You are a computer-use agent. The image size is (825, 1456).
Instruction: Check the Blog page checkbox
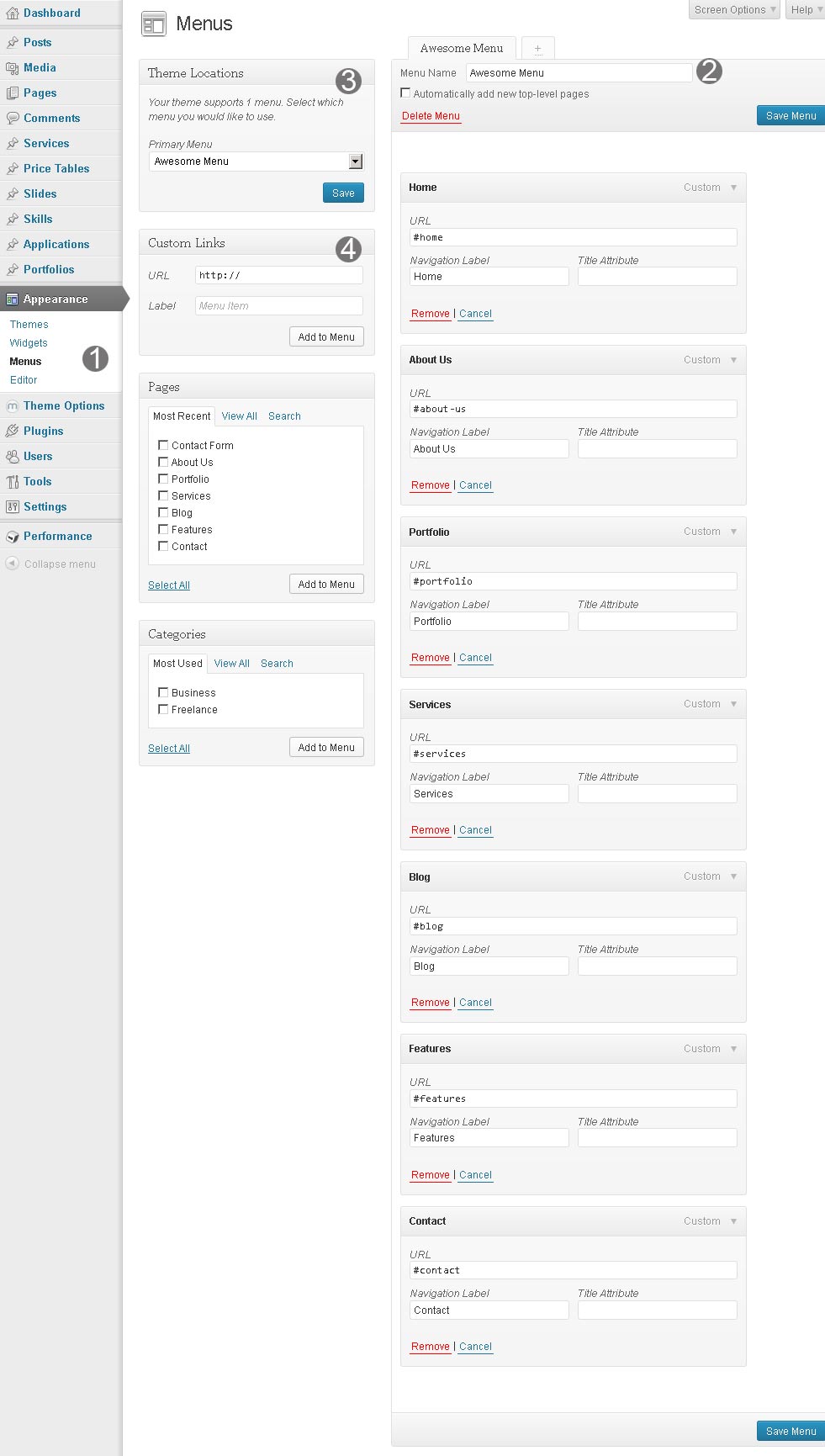click(163, 512)
